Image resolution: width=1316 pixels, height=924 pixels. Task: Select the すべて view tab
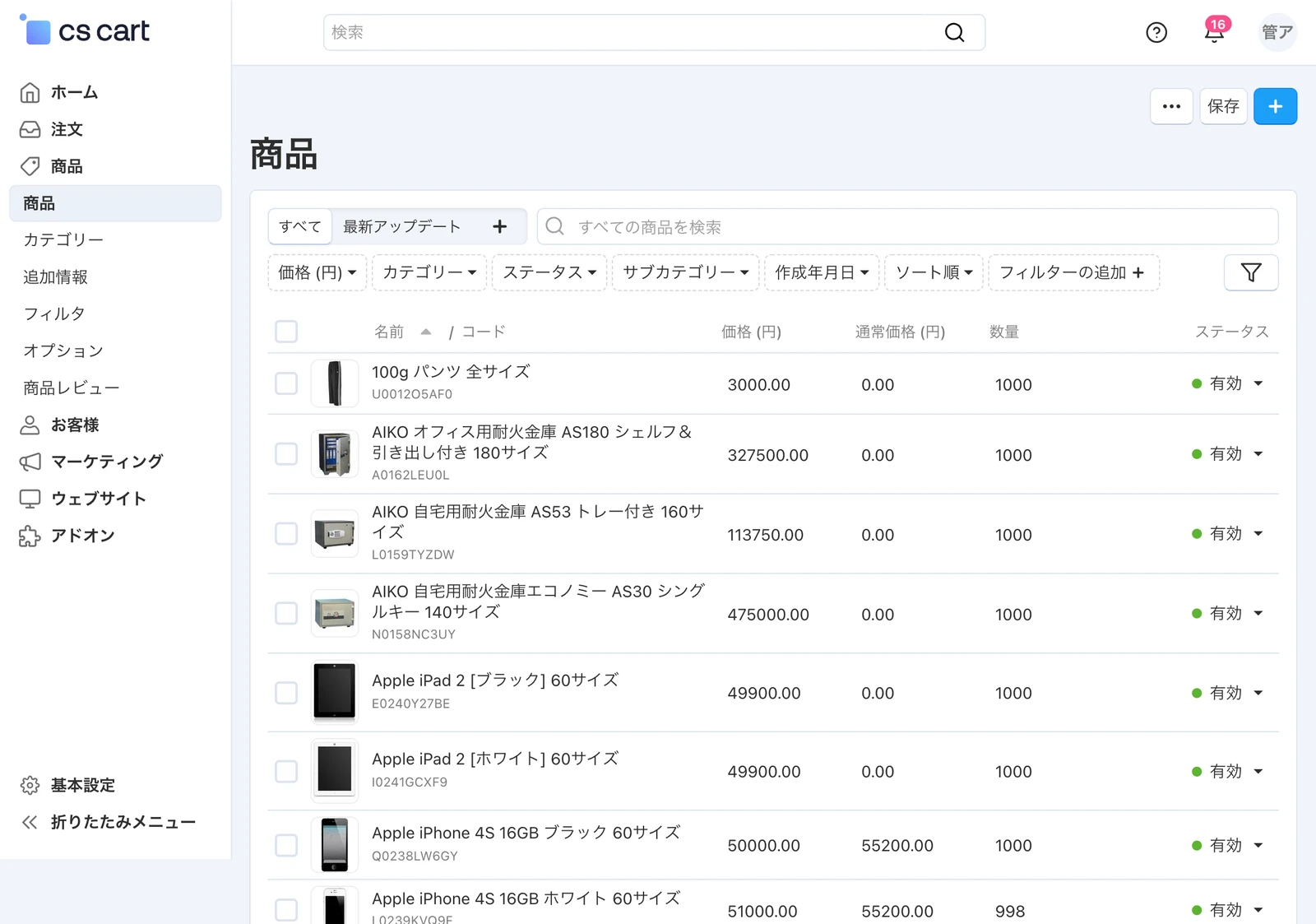(x=300, y=226)
